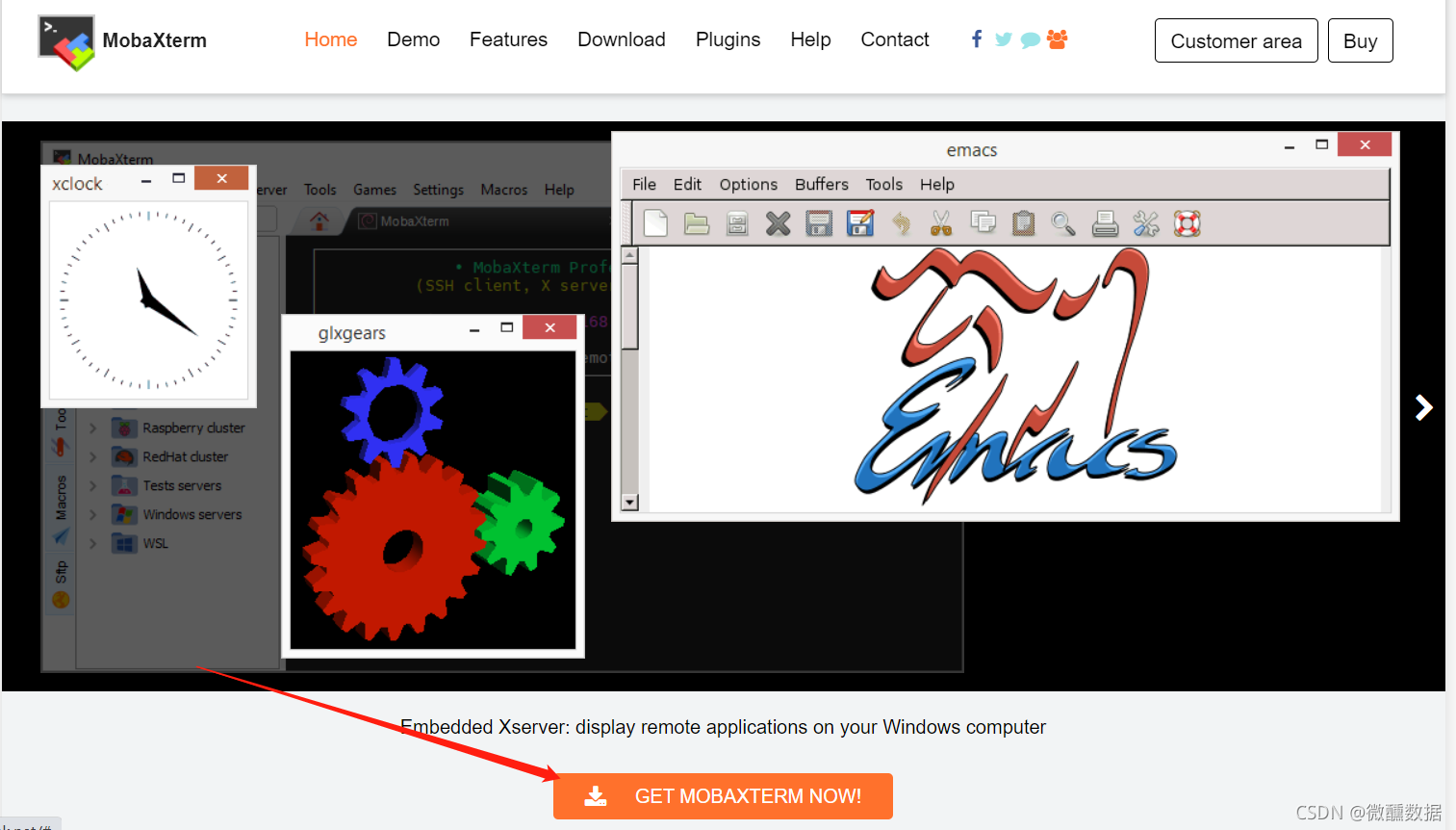This screenshot has height=830, width=1456.
Task: Click the Customer area button
Action: point(1237,40)
